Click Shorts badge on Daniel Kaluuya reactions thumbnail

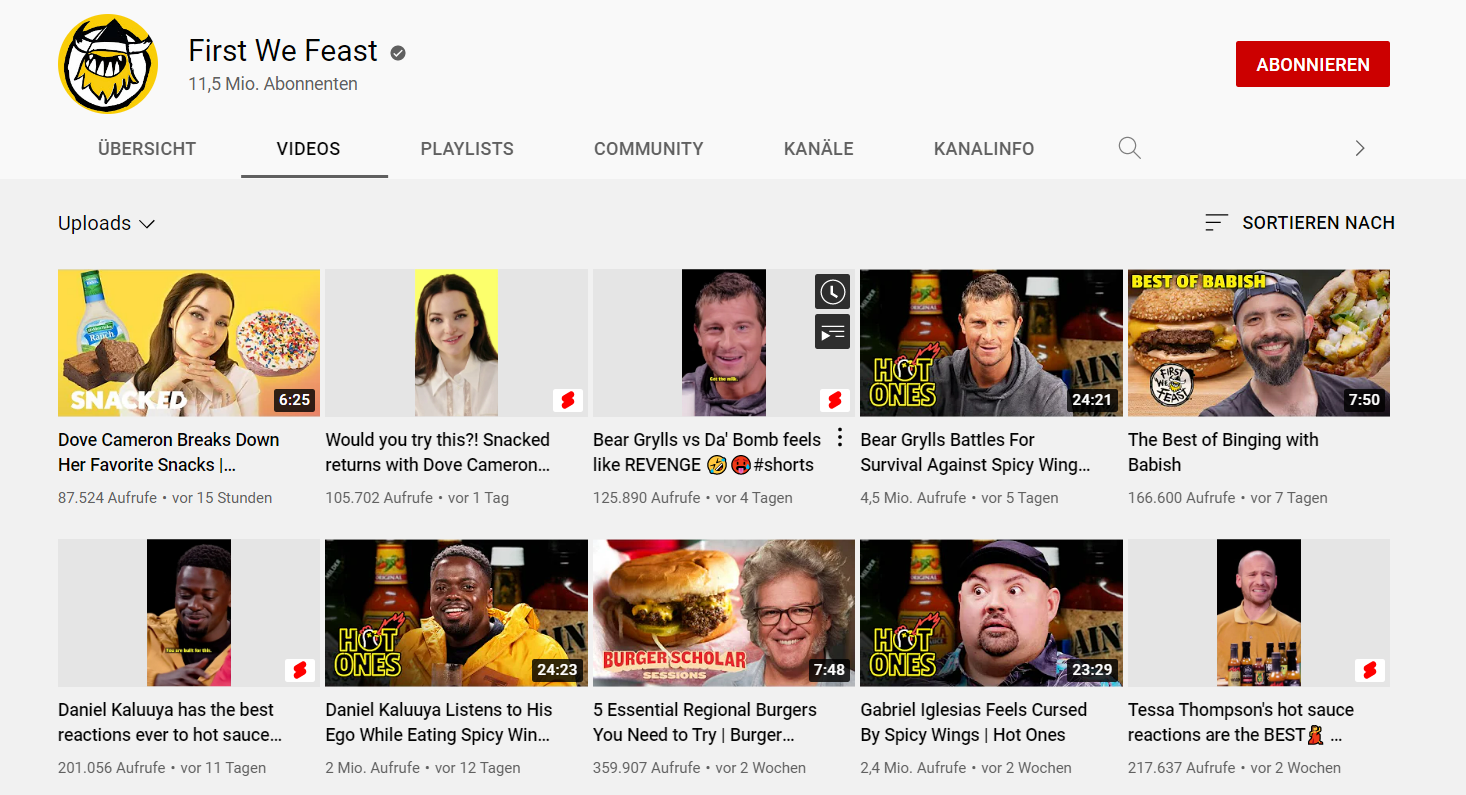pos(300,670)
